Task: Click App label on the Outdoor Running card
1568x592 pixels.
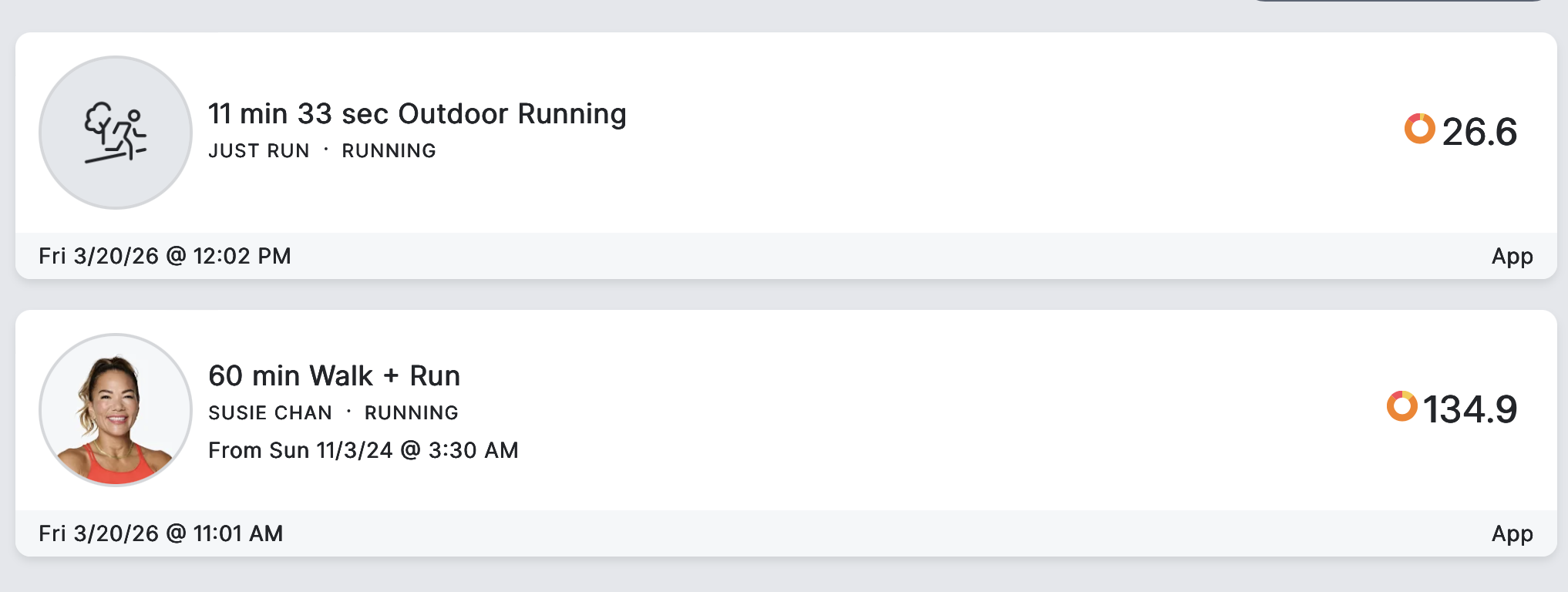Action: click(x=1512, y=256)
